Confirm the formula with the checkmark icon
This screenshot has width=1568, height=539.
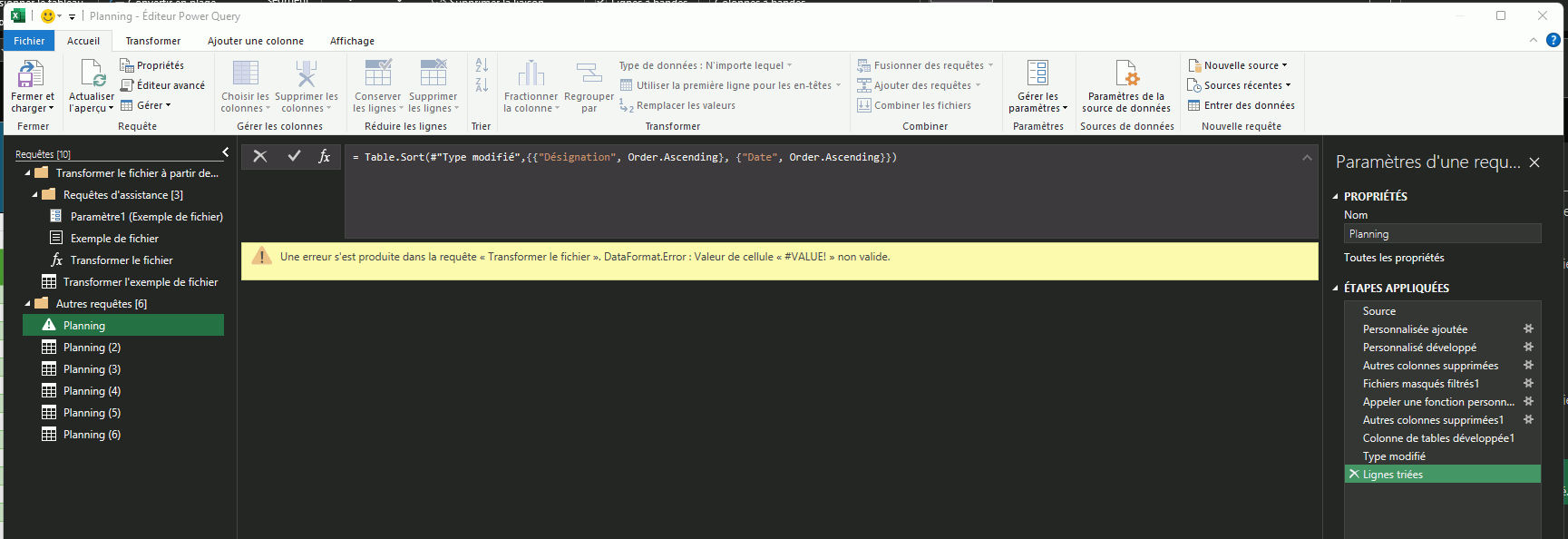(x=294, y=156)
